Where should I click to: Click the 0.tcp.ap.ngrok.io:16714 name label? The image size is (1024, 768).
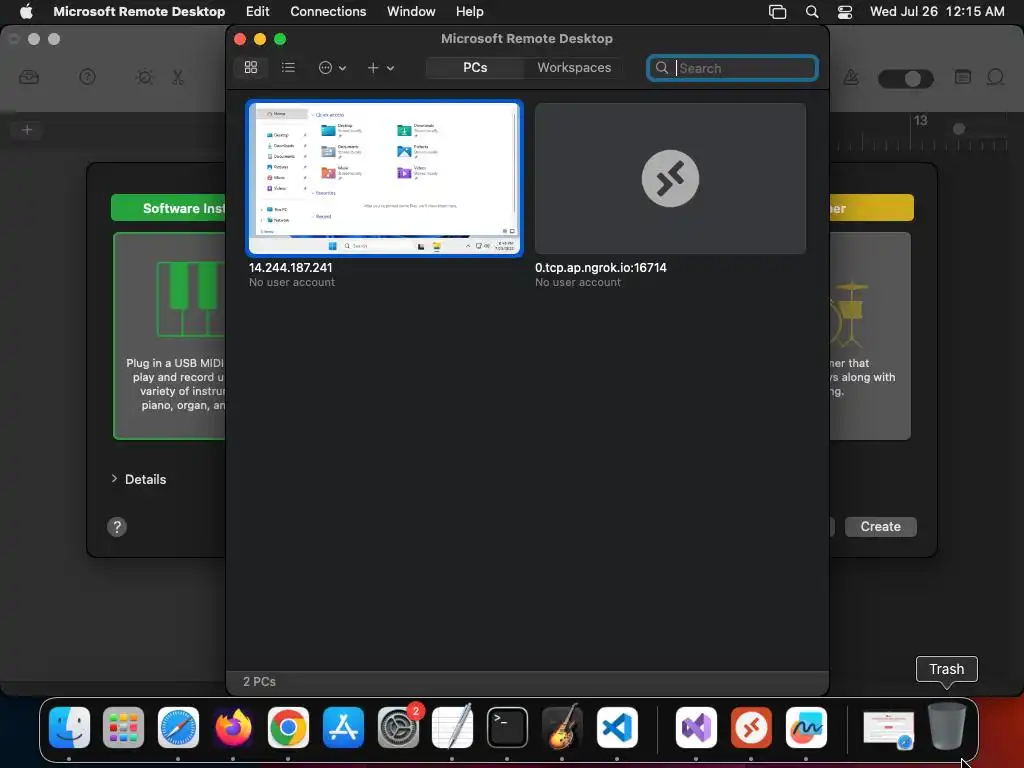601,268
